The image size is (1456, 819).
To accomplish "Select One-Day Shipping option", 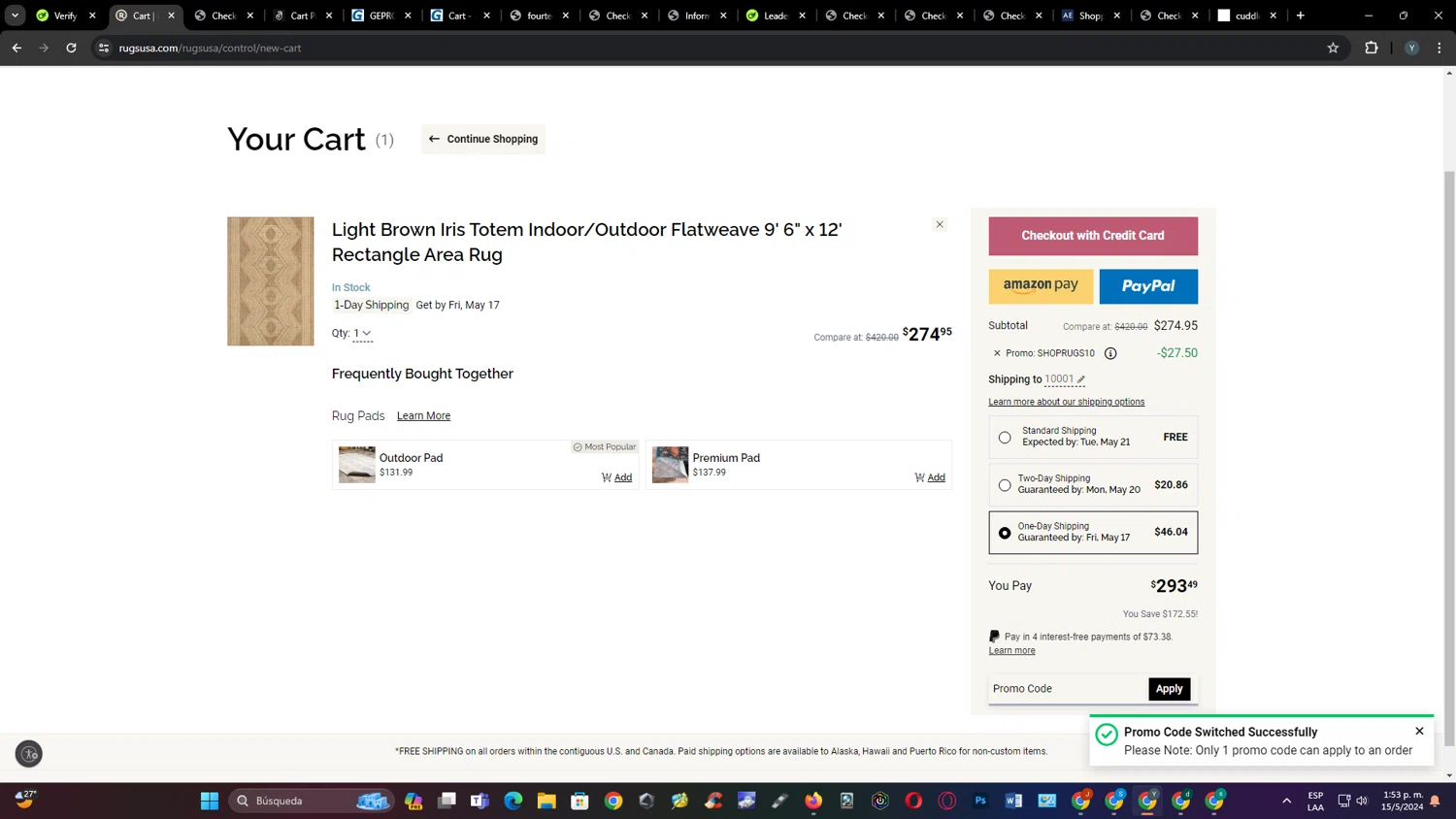I will (x=1005, y=533).
